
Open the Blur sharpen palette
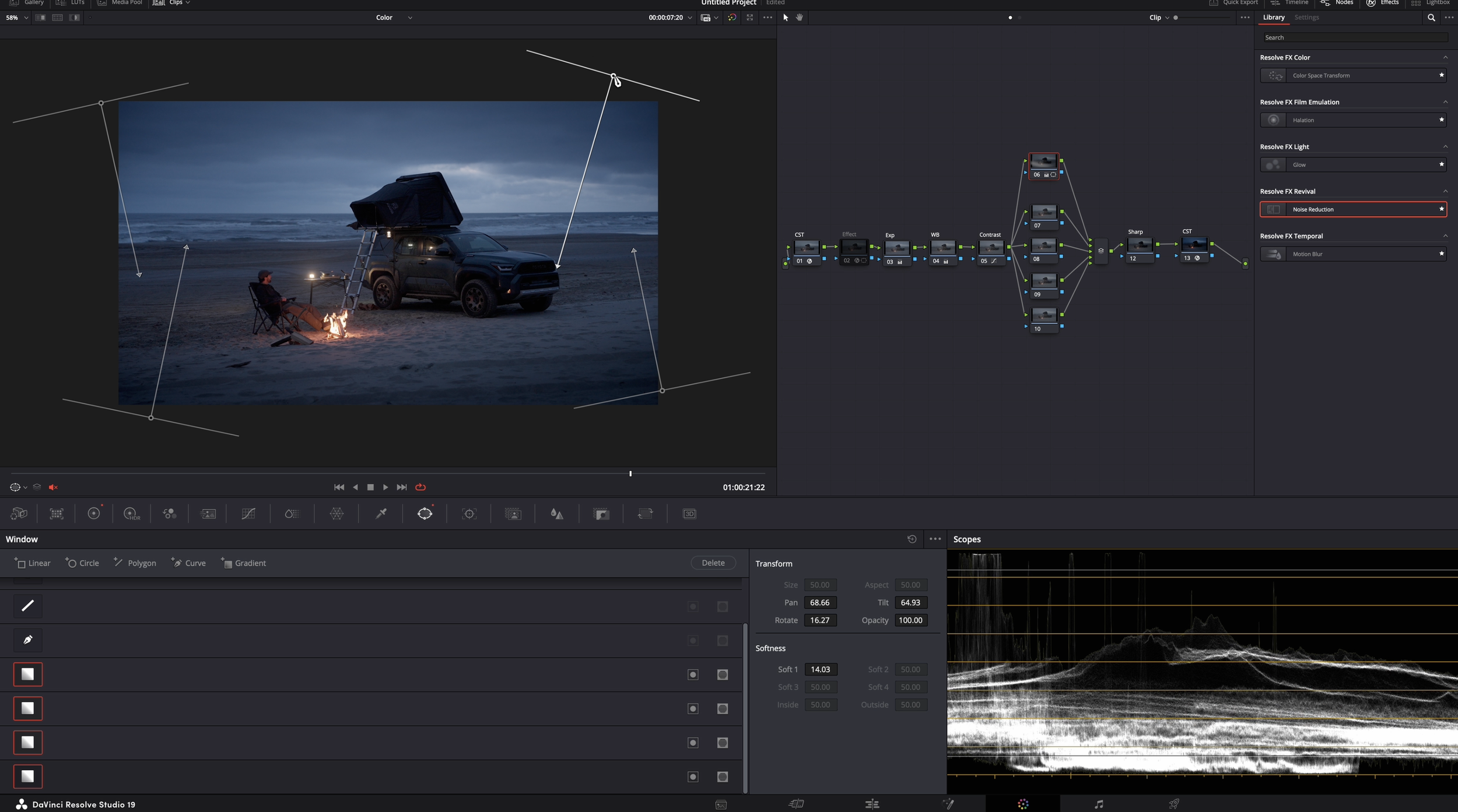click(x=557, y=514)
